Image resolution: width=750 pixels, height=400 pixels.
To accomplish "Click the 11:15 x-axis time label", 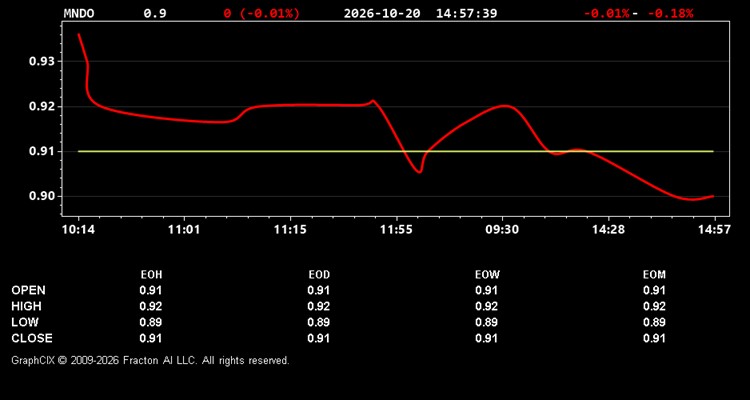I will (x=290, y=230).
